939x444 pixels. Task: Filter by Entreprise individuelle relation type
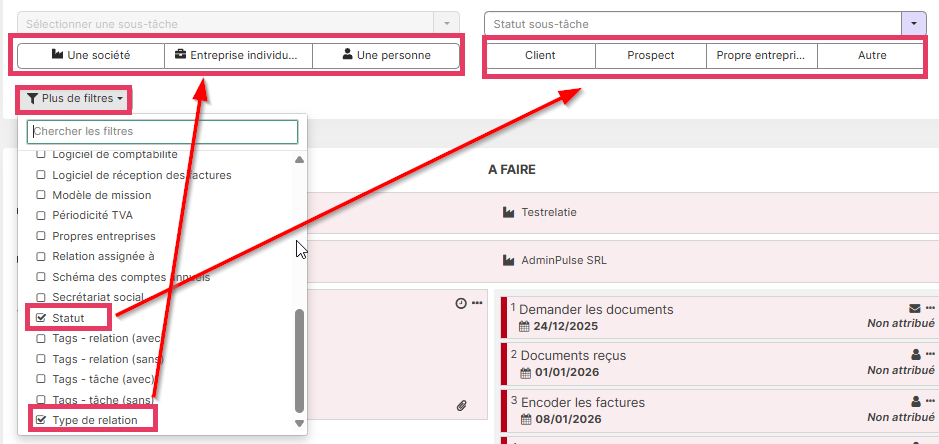pyautogui.click(x=238, y=56)
